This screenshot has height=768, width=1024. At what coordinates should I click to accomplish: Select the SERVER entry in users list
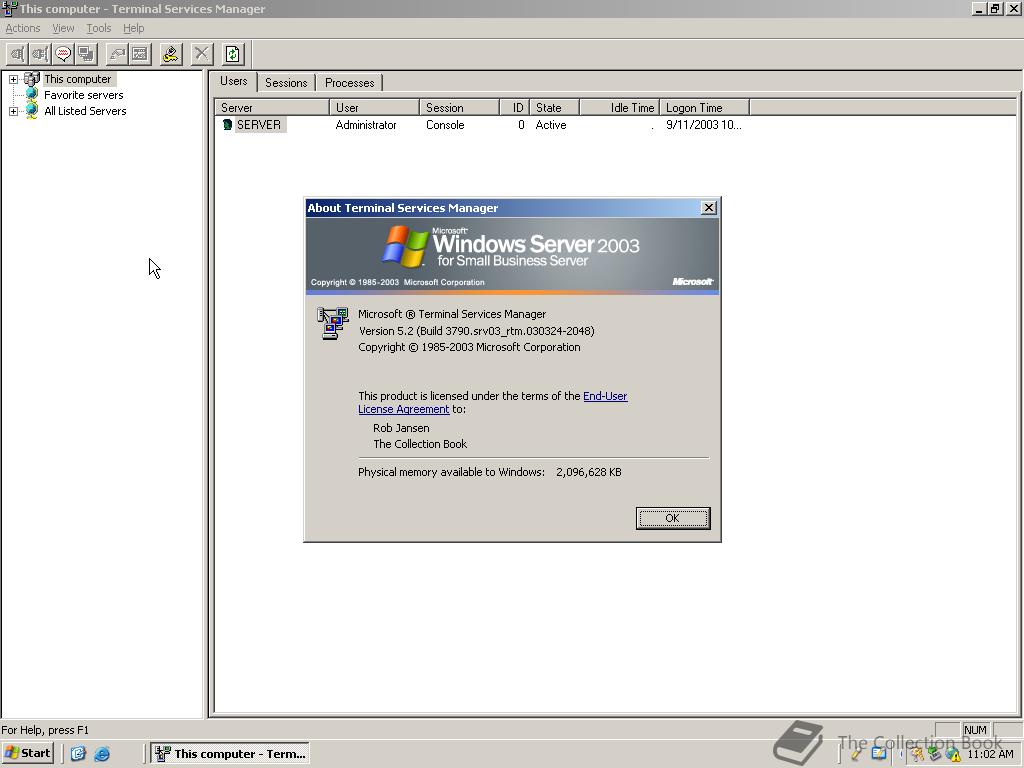point(259,125)
